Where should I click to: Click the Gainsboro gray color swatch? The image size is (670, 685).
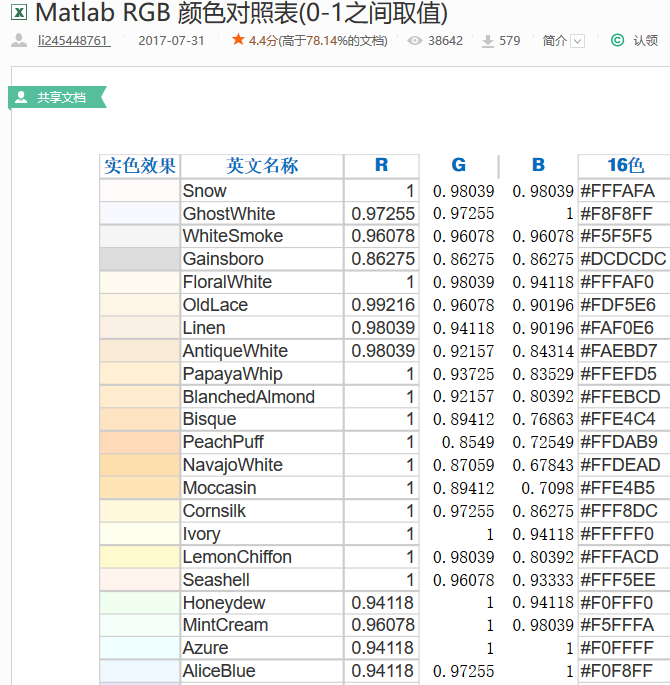(140, 259)
